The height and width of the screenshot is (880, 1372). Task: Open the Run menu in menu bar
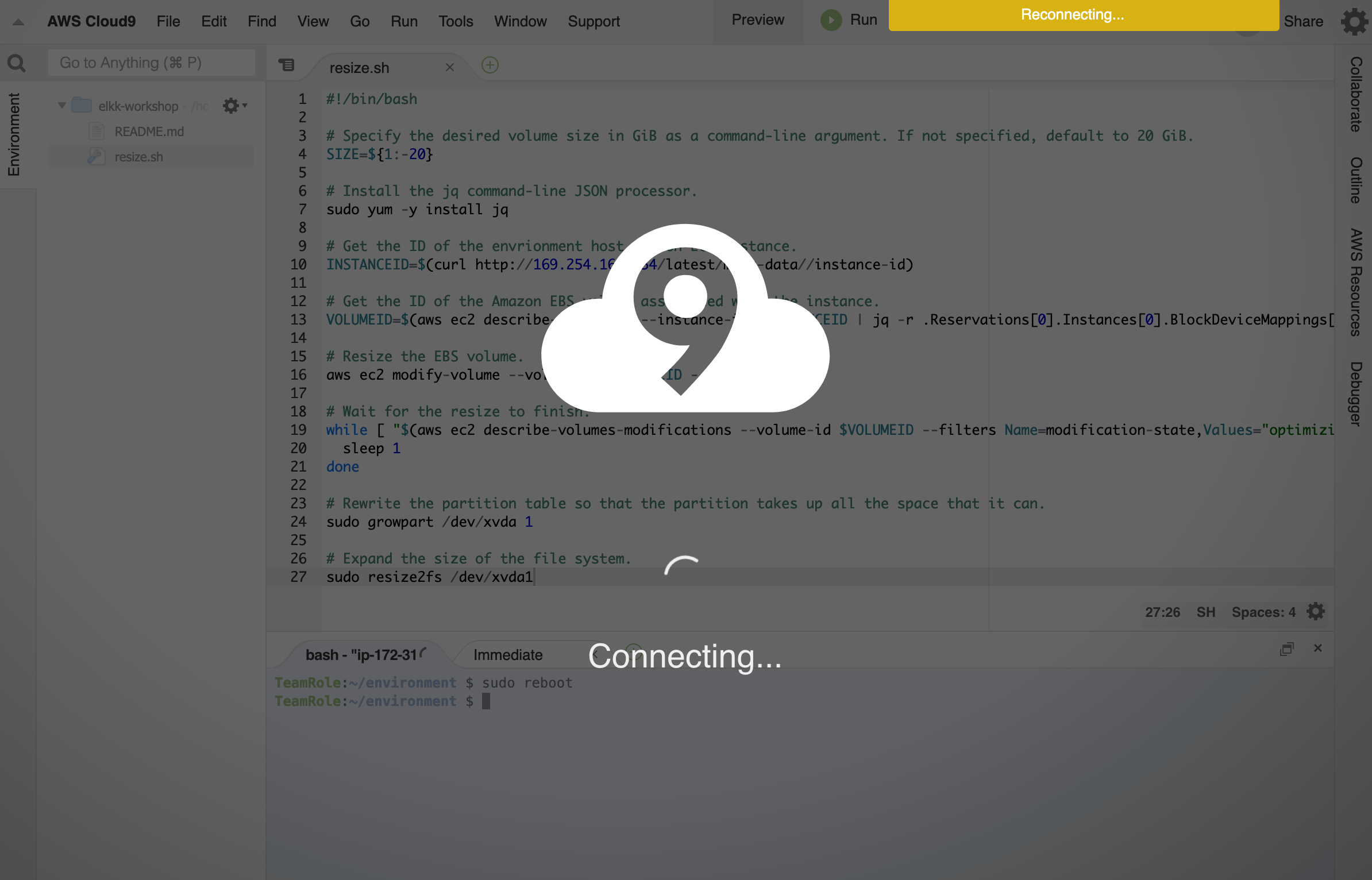[x=404, y=21]
